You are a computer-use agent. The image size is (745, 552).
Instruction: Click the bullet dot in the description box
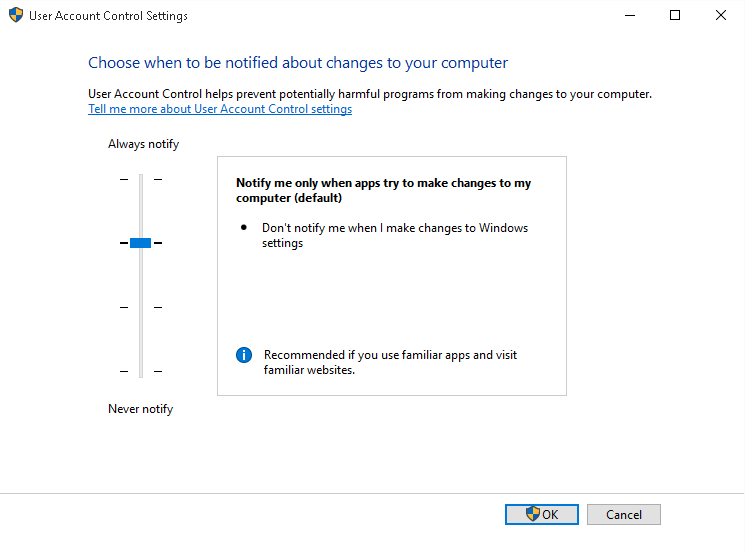pyautogui.click(x=244, y=228)
